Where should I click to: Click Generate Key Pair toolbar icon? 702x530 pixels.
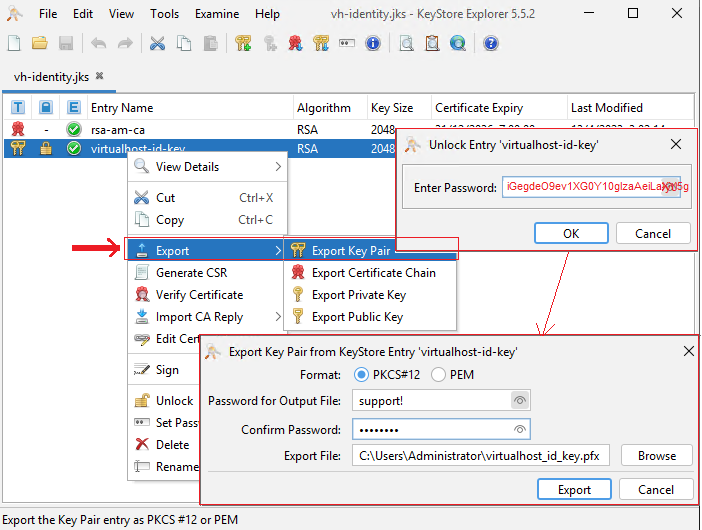coord(244,43)
